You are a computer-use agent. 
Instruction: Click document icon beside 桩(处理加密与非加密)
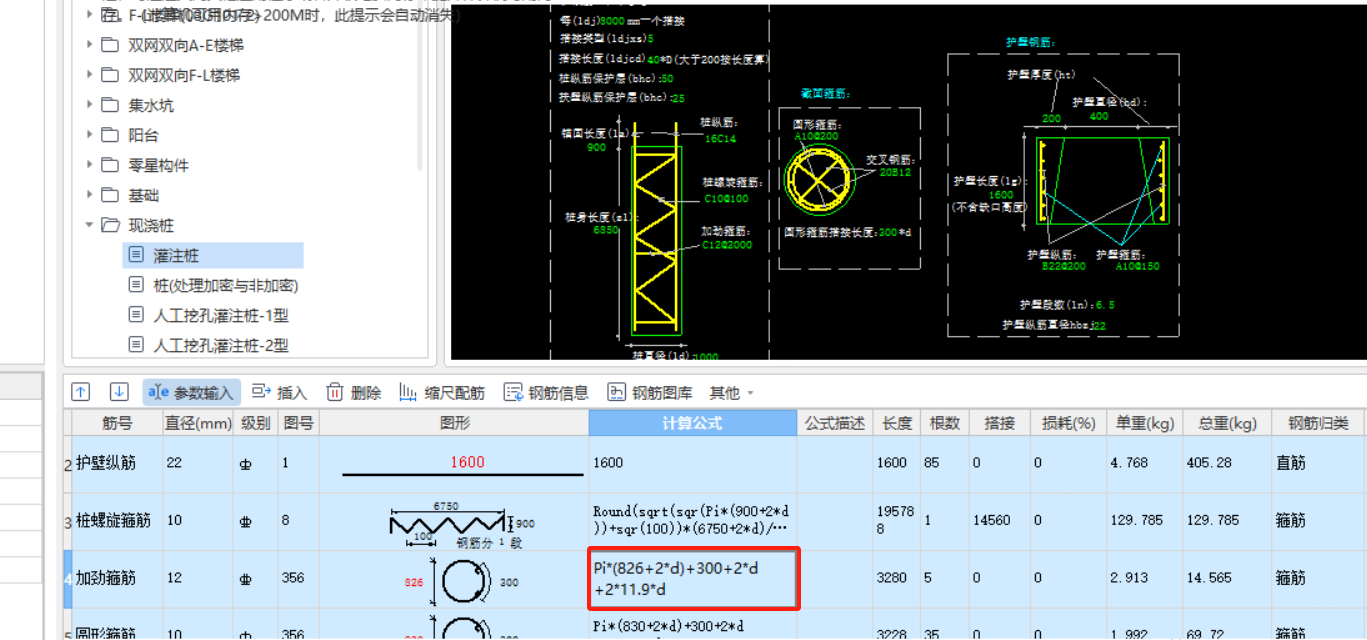pyautogui.click(x=136, y=285)
